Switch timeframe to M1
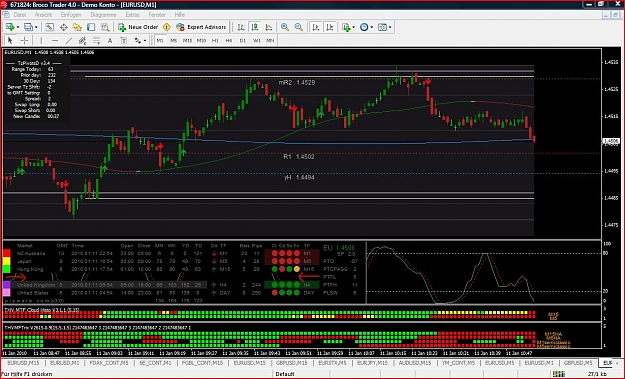Screen dimensions: 625x379 [160, 40]
